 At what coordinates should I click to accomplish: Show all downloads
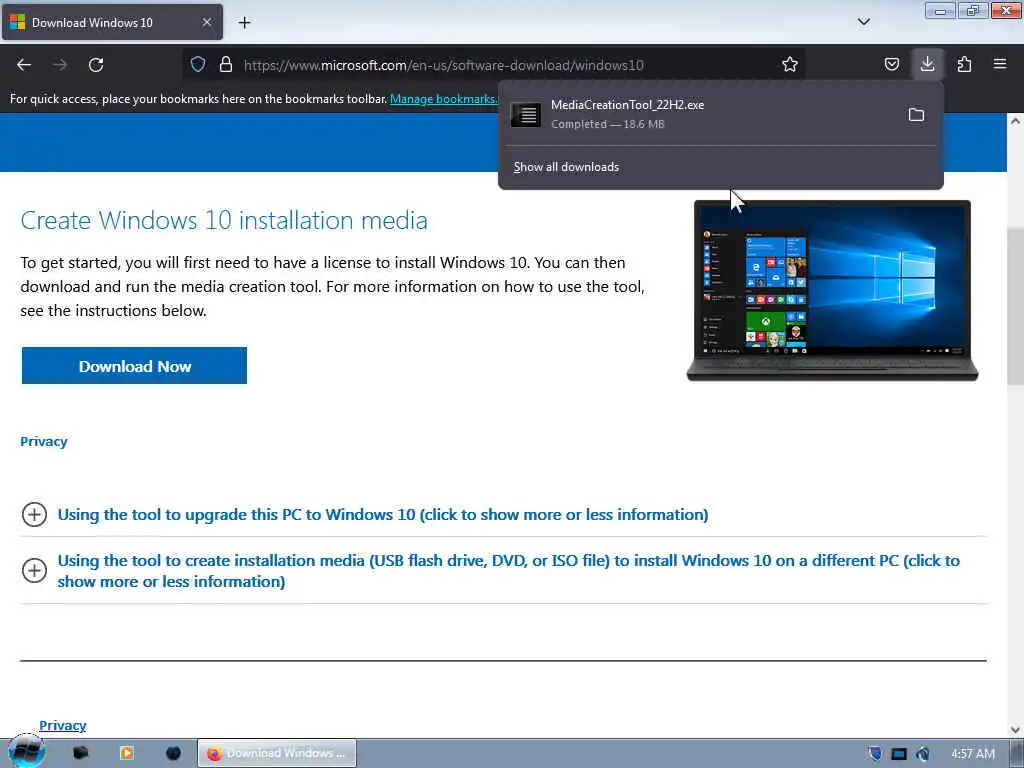(566, 167)
